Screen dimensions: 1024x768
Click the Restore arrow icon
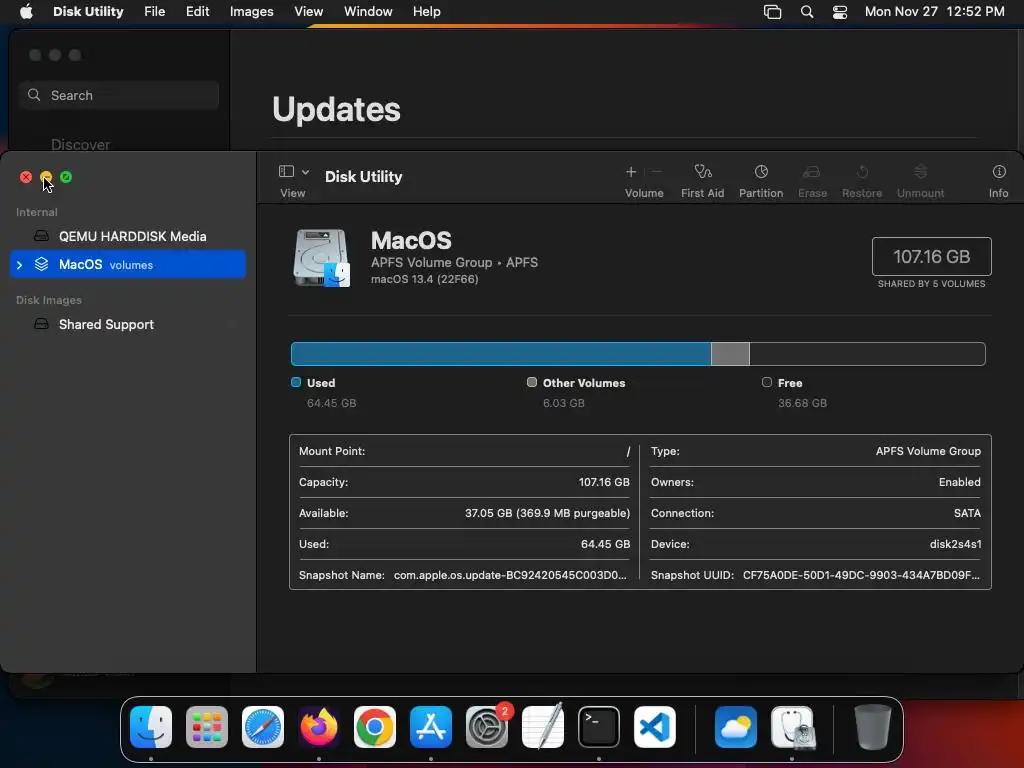(x=862, y=172)
